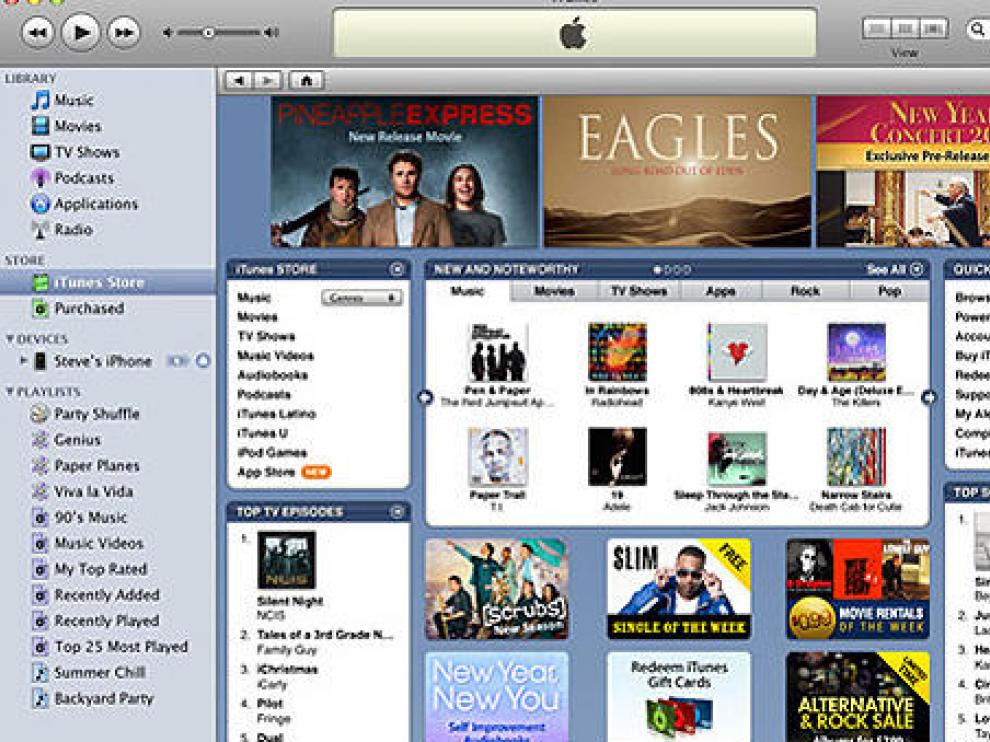Screen dimensions: 990x742
Task: Open Pineapple Express movie banner
Action: click(405, 171)
